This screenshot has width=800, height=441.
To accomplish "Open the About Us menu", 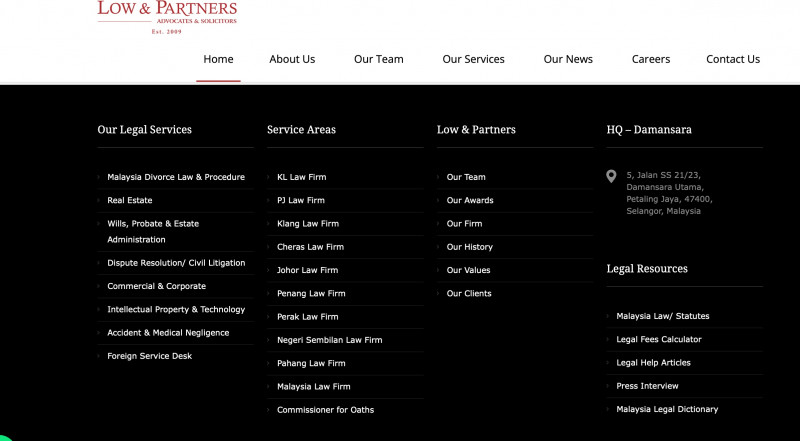I will pyautogui.click(x=292, y=59).
